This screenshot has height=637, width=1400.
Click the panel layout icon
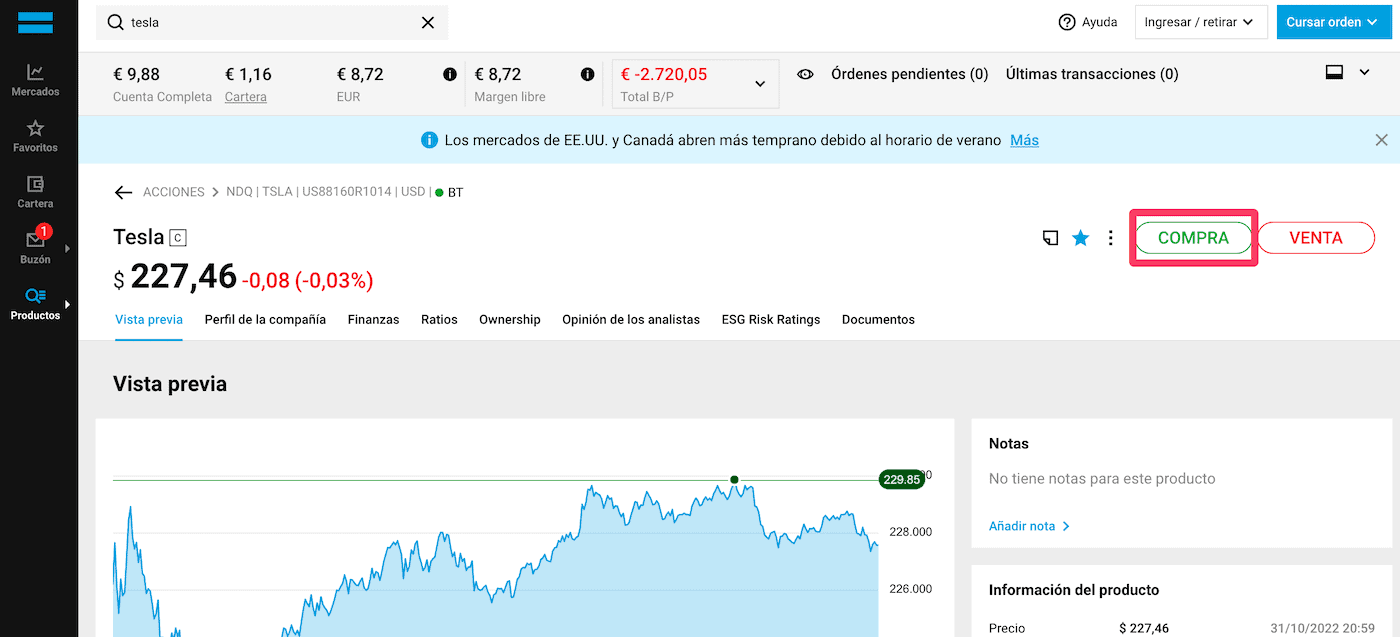pyautogui.click(x=1334, y=73)
